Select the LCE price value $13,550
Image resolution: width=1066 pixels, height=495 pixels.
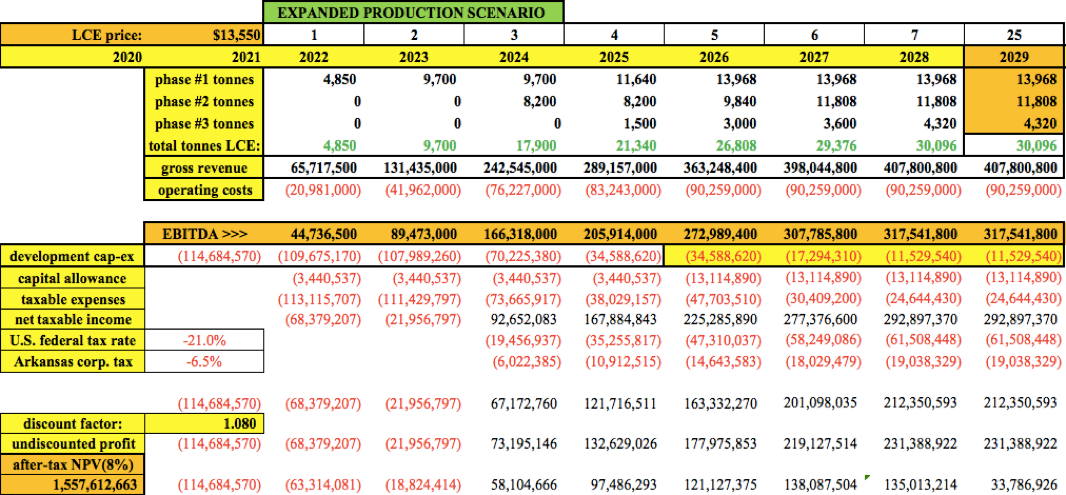pyautogui.click(x=233, y=35)
